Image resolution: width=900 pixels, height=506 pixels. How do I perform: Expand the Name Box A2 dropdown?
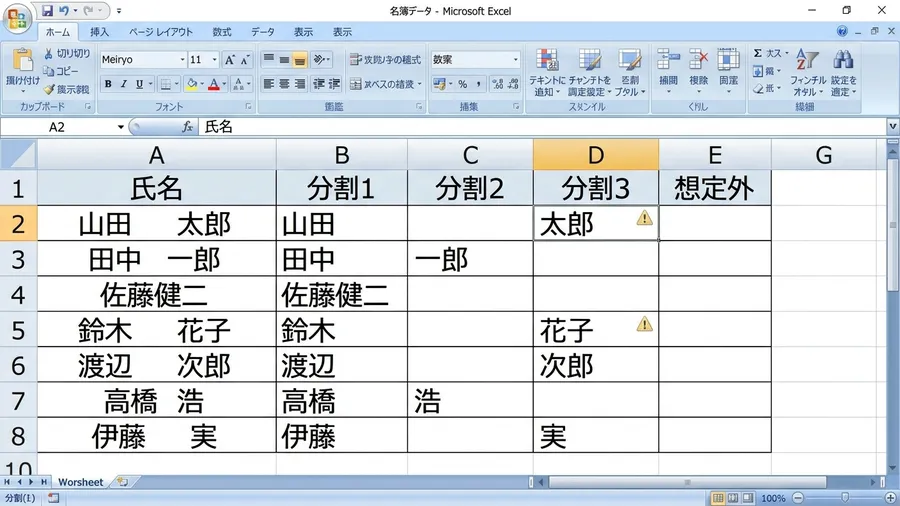121,127
